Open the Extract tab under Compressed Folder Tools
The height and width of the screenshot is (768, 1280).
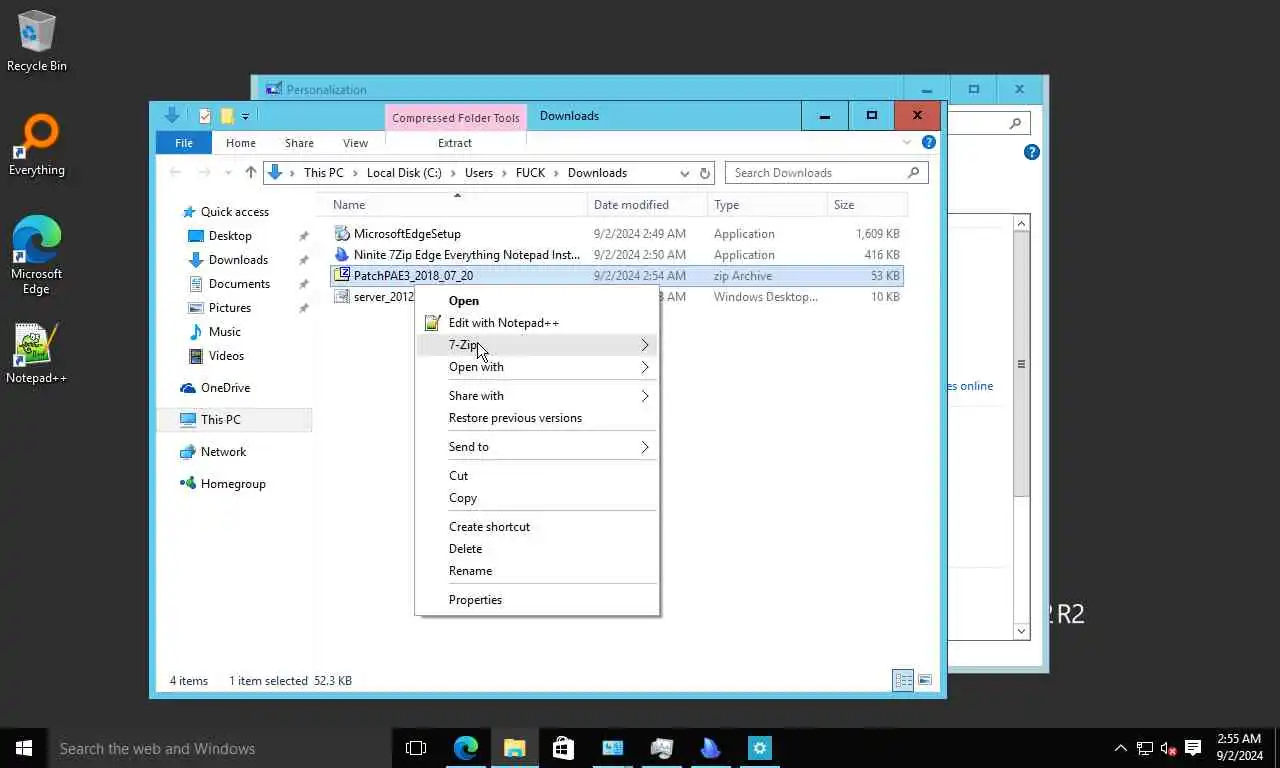click(x=455, y=143)
